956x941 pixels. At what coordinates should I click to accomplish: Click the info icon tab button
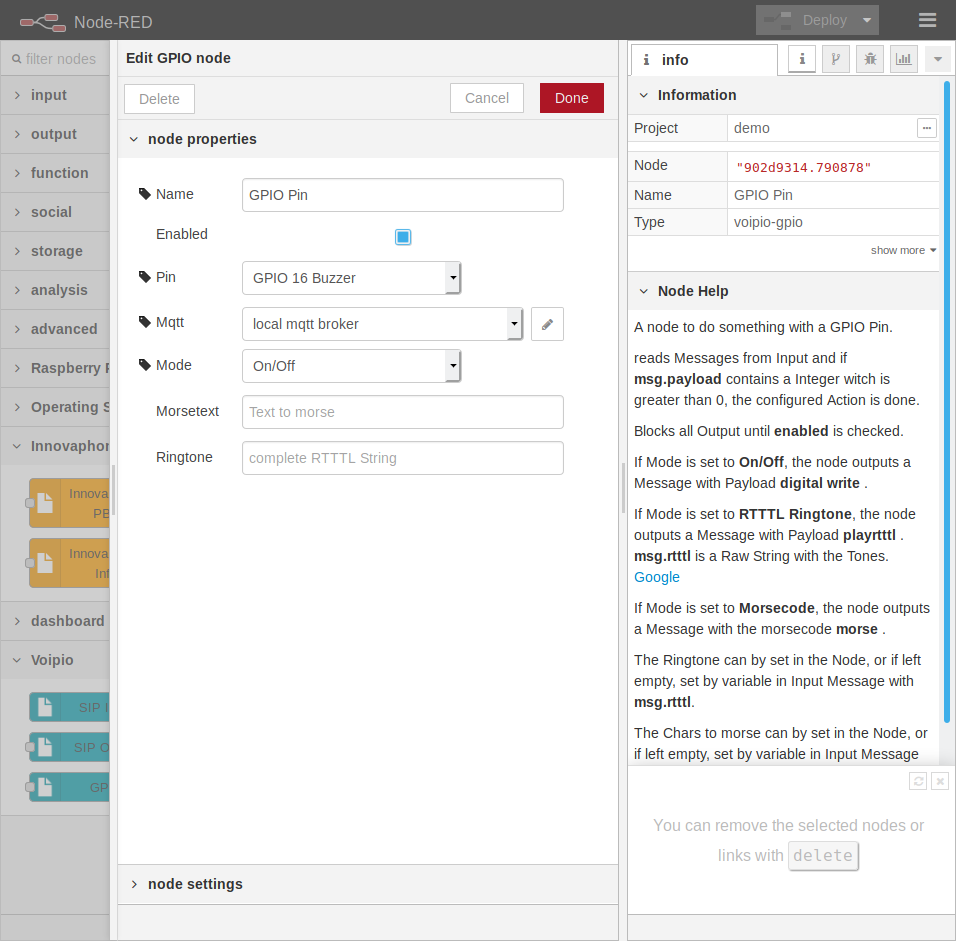point(802,59)
